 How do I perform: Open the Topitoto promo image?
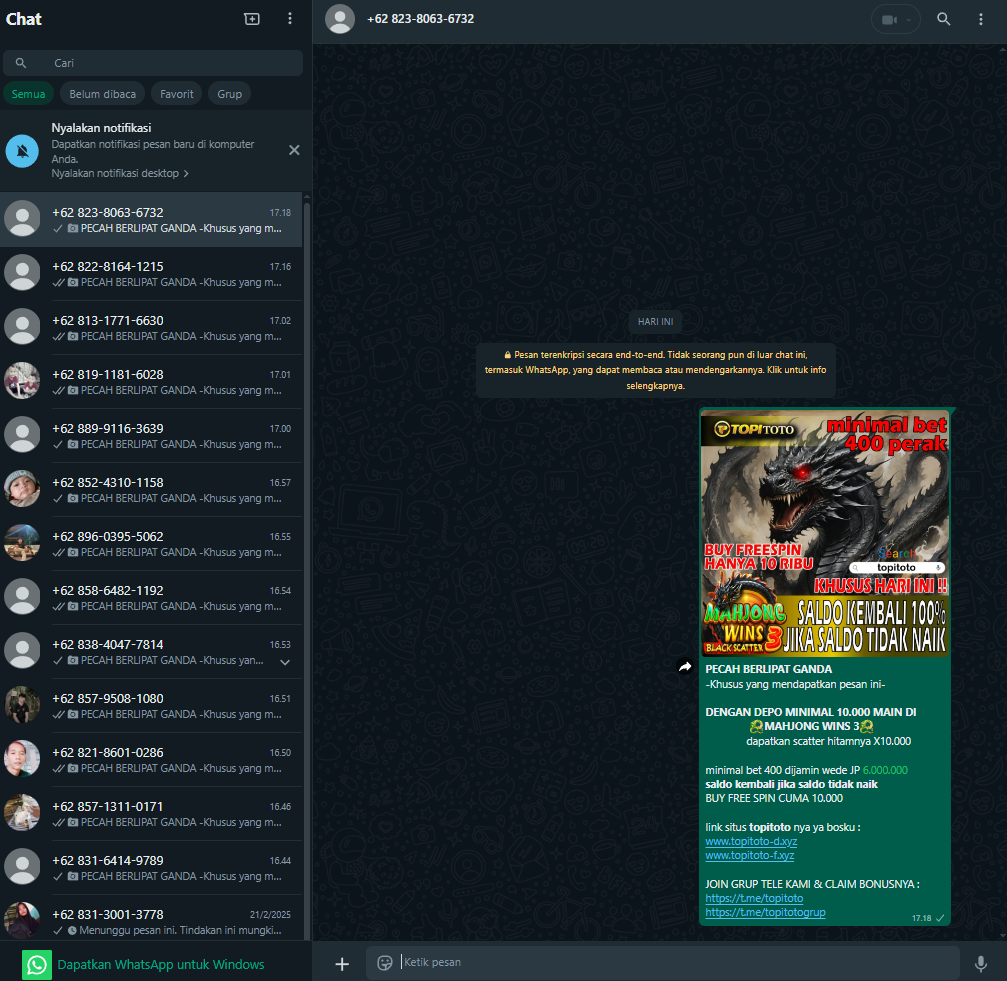point(825,534)
